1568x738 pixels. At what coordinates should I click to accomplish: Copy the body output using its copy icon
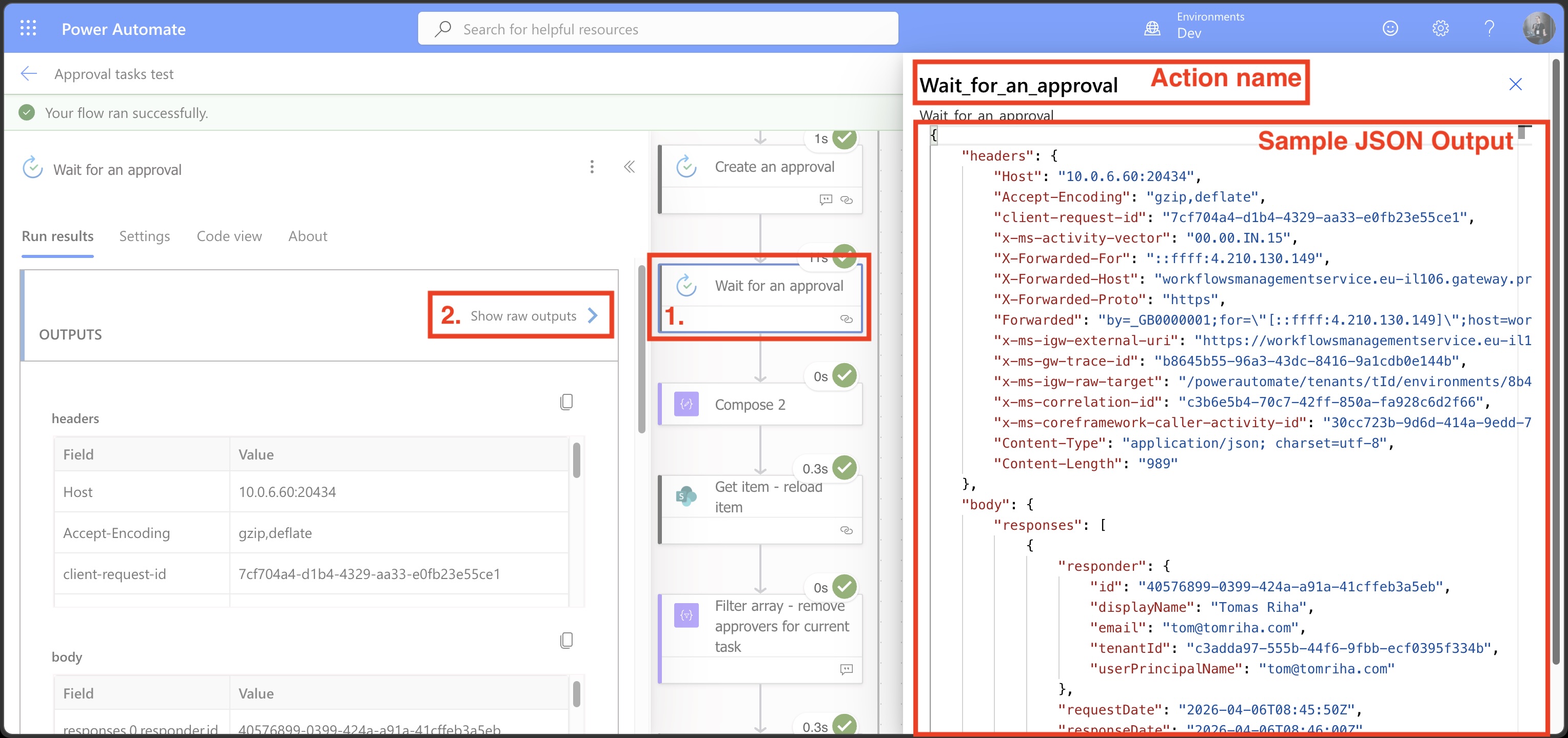click(566, 640)
